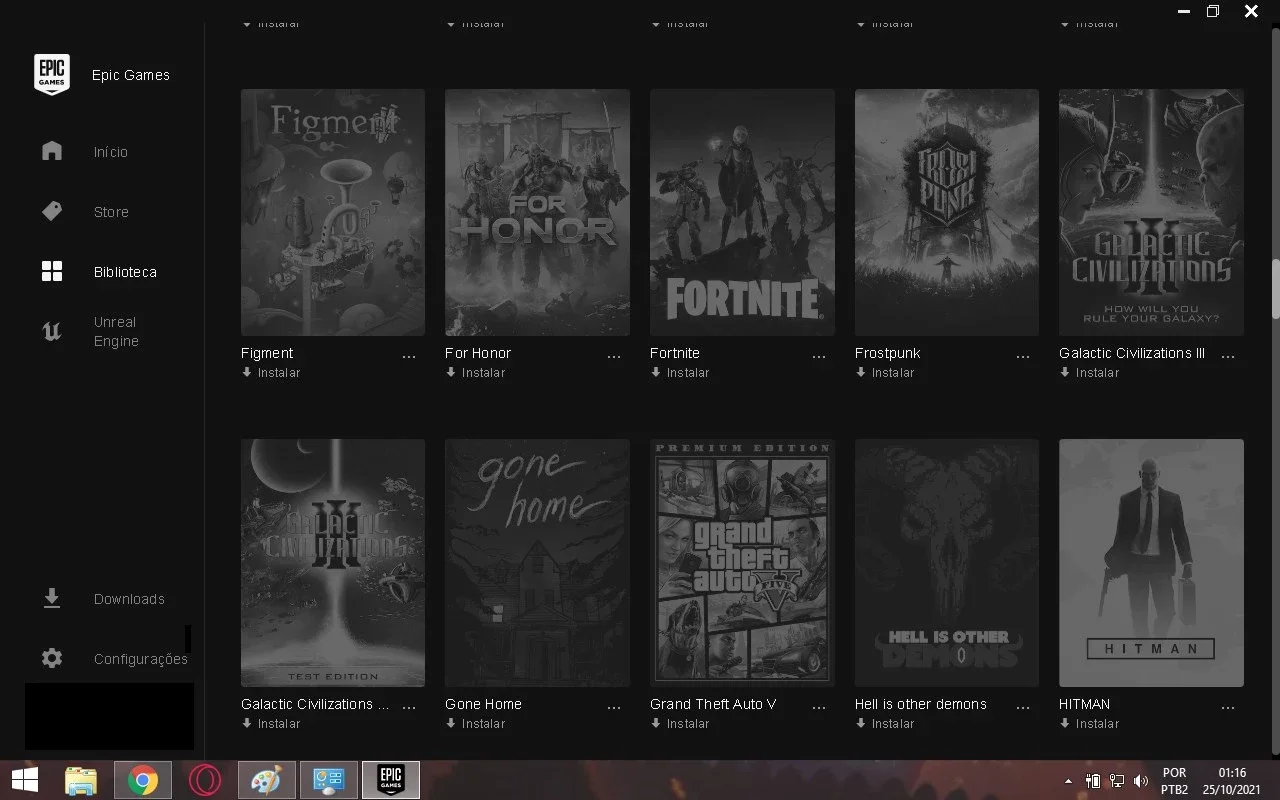Open options menu for Hell is other demons
This screenshot has width=1280, height=800.
(1023, 707)
